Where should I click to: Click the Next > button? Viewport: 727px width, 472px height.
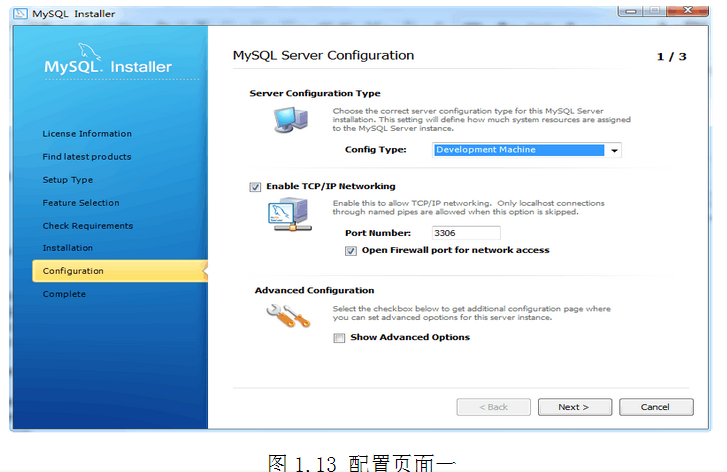574,407
